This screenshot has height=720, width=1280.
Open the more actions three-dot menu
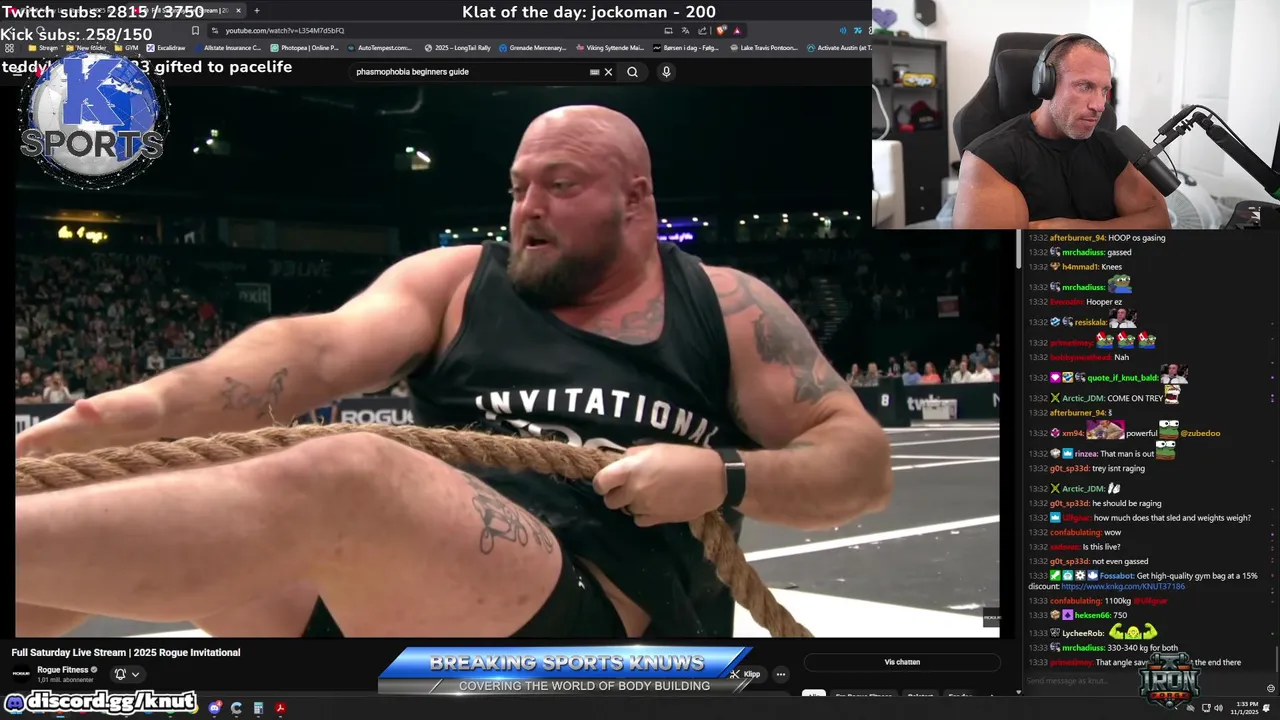[x=781, y=674]
